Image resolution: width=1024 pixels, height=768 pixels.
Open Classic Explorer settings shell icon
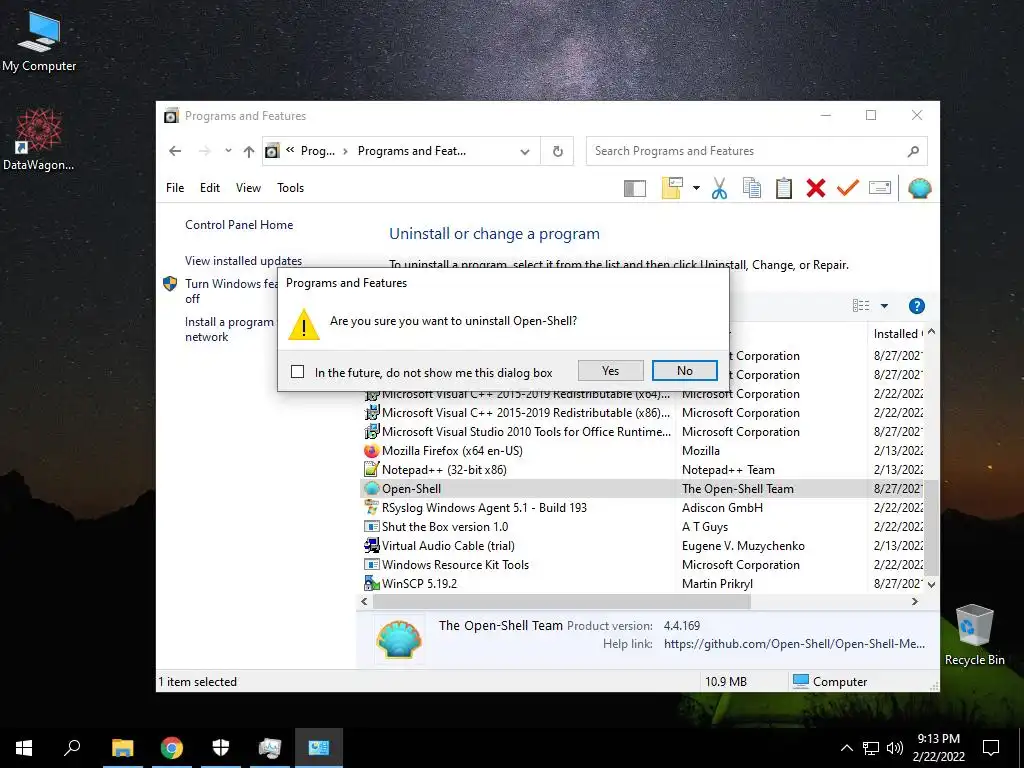click(x=920, y=188)
